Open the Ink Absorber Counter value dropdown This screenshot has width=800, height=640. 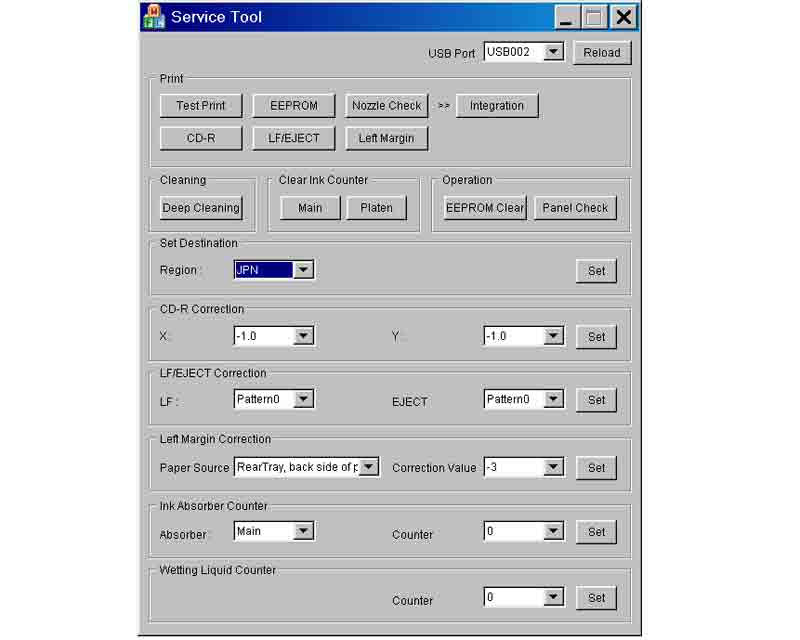523,531
